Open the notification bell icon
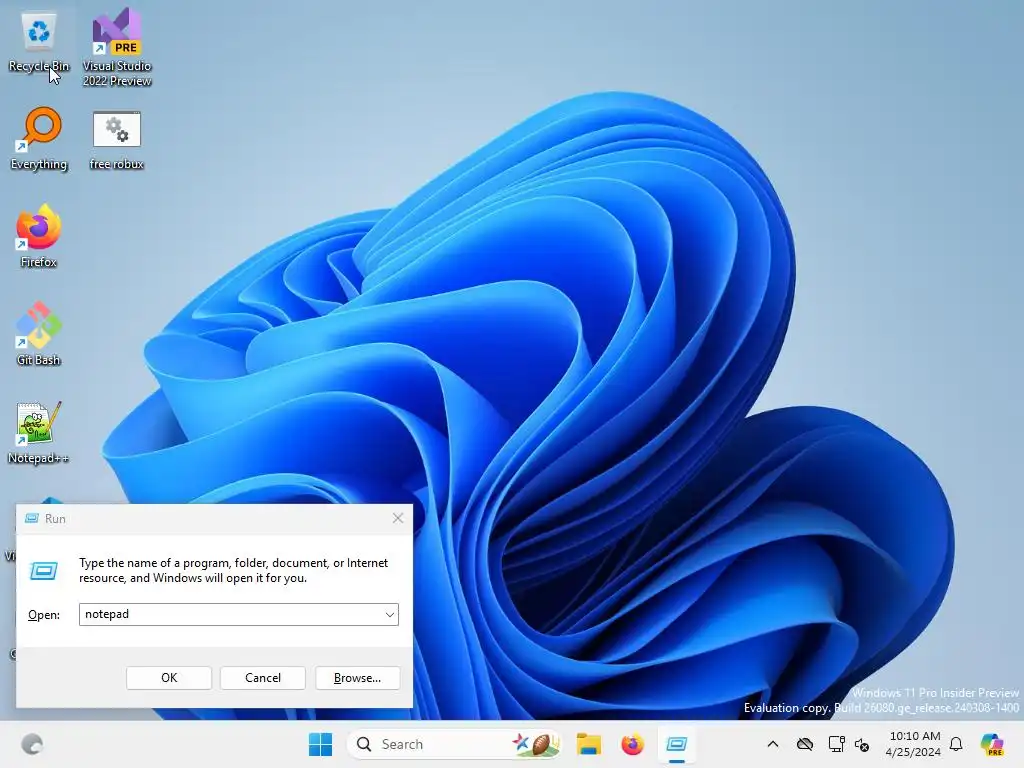The image size is (1024, 768). (956, 744)
